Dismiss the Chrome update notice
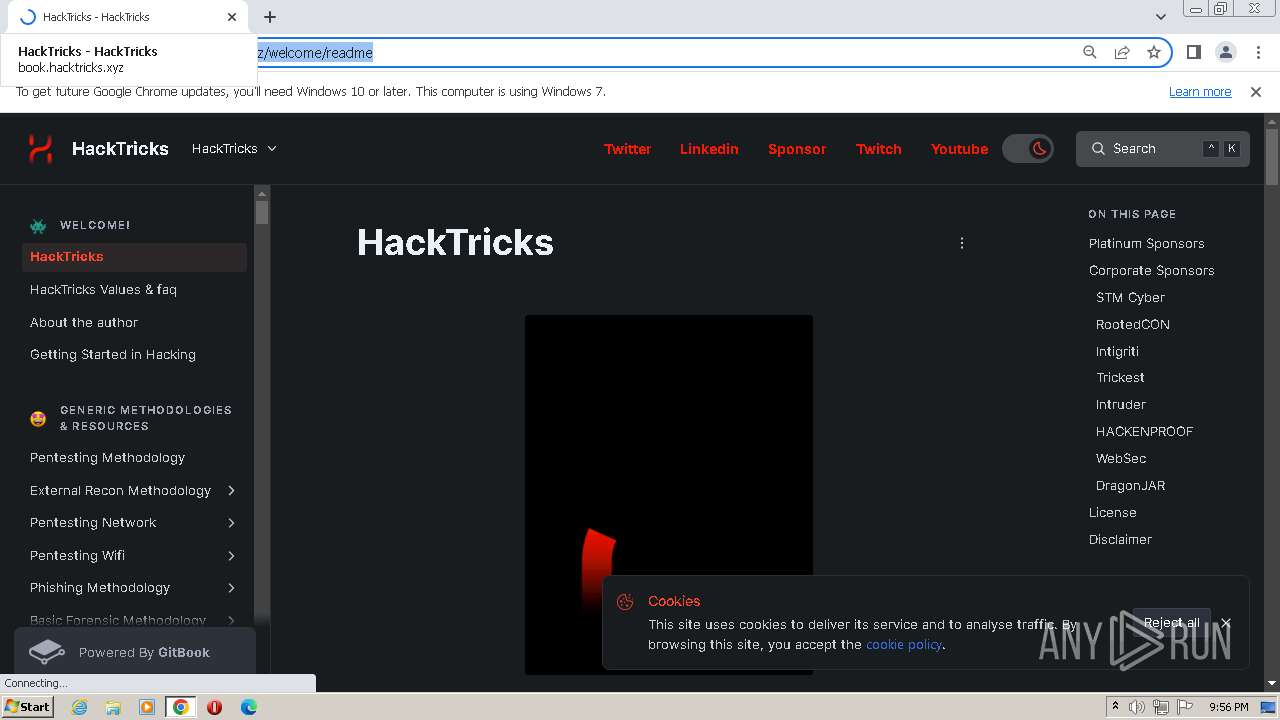1280x720 pixels. [x=1256, y=92]
